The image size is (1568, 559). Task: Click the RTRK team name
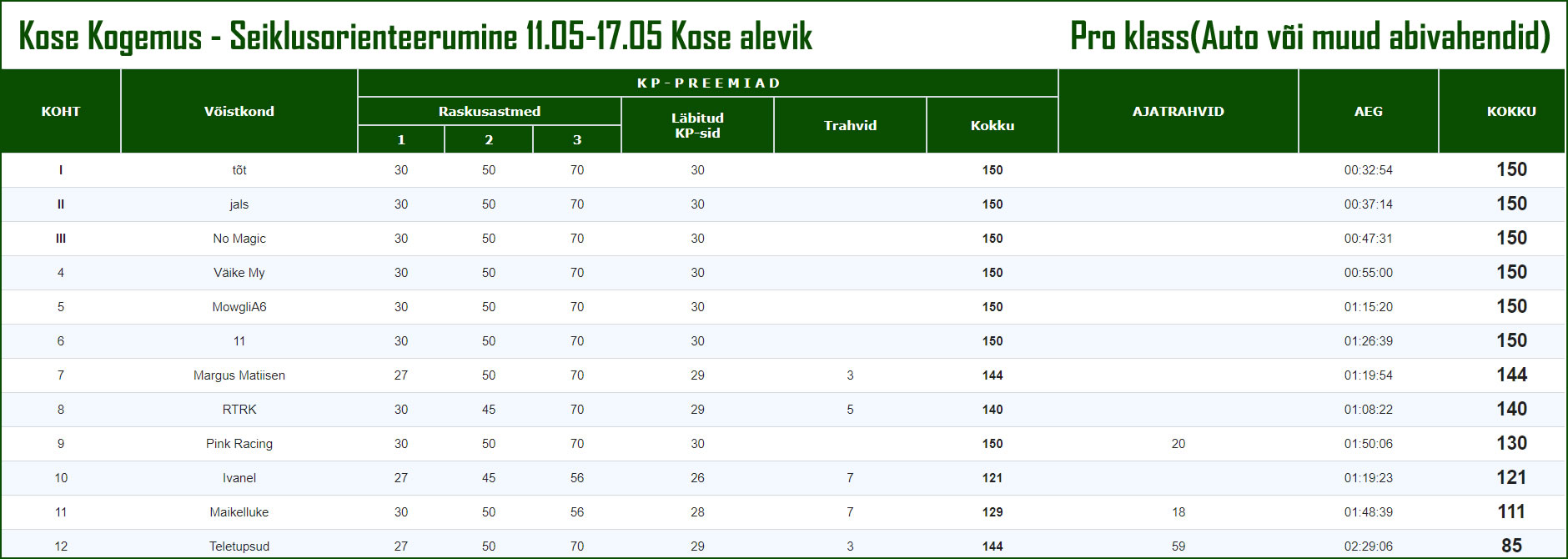[239, 410]
